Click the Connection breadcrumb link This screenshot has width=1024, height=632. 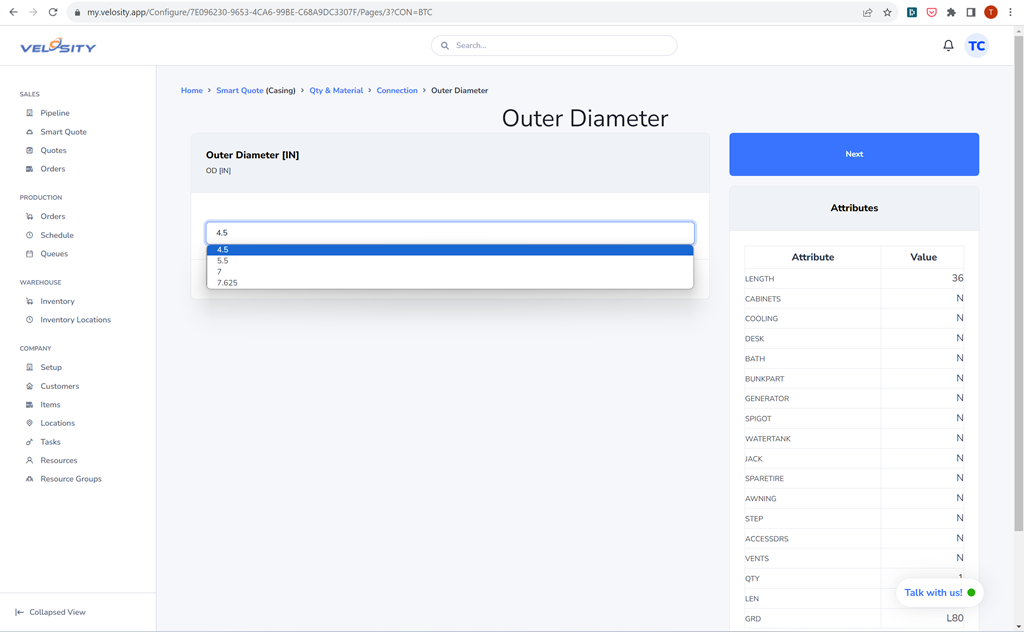(397, 91)
